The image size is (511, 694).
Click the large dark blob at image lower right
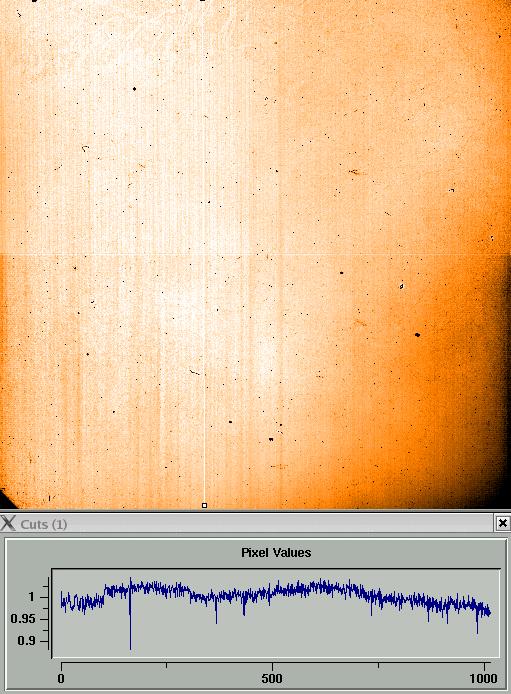pyautogui.click(x=417, y=335)
